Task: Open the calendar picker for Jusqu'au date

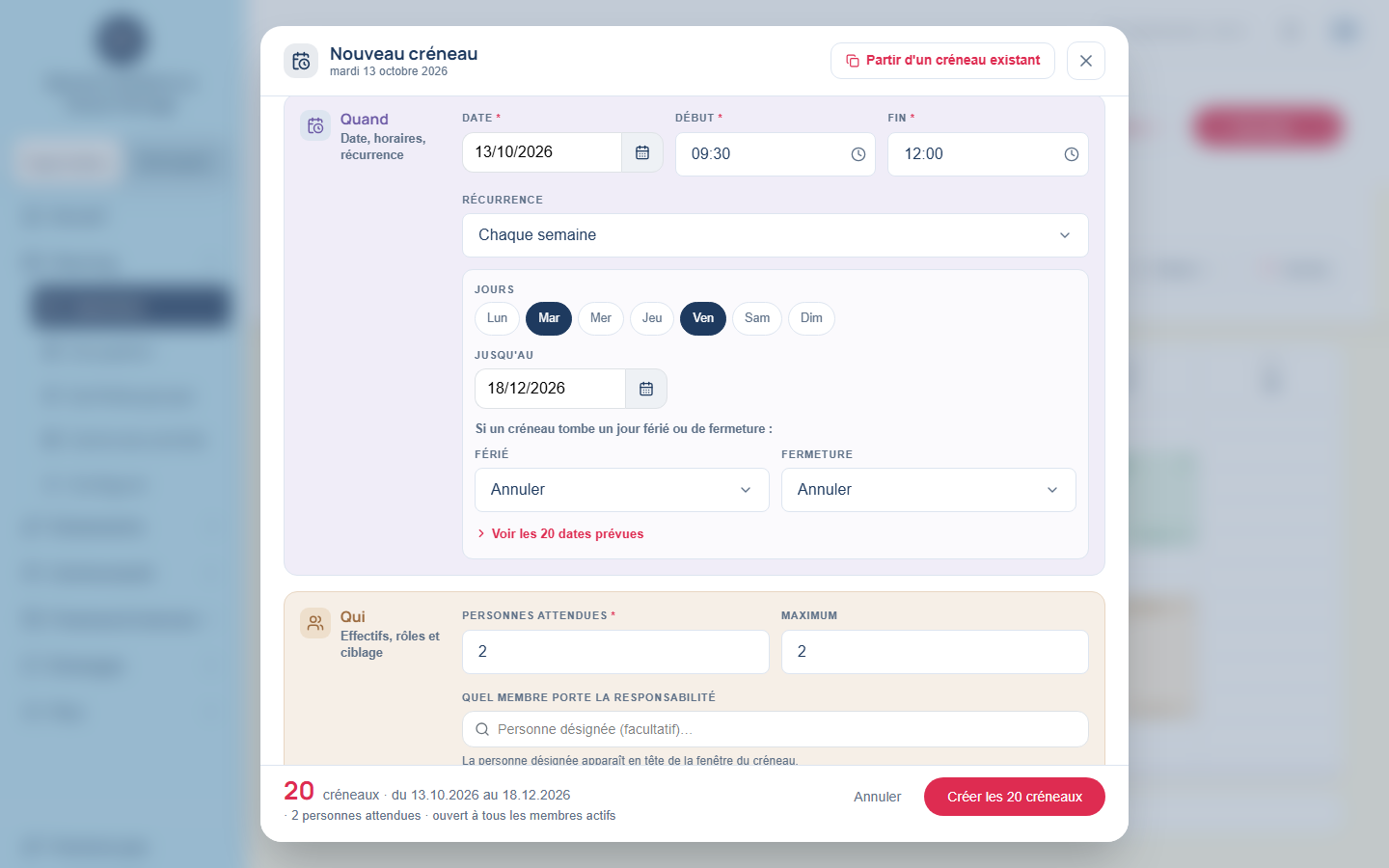Action: [x=646, y=389]
